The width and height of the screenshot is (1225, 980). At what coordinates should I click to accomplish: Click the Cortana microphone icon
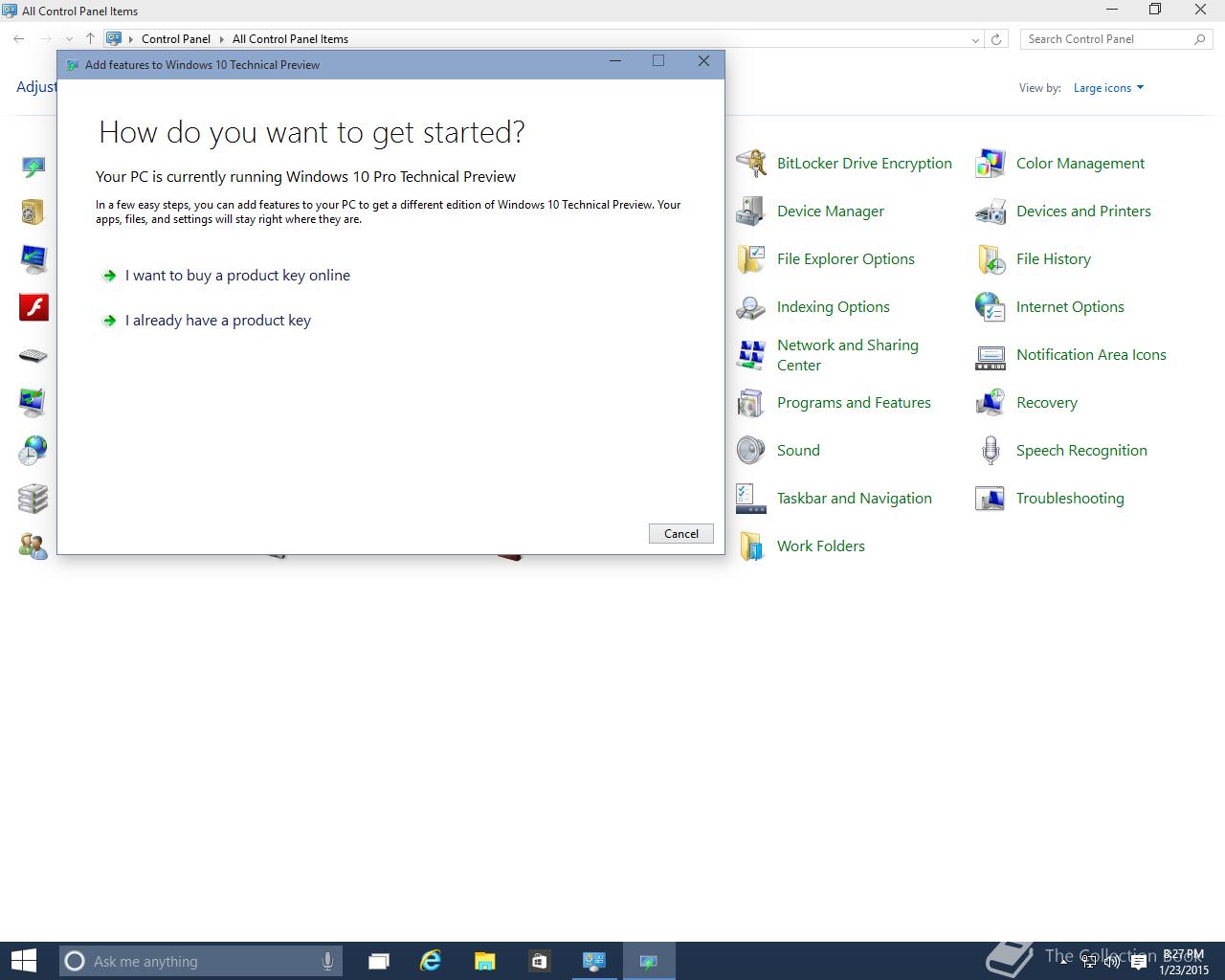point(327,961)
